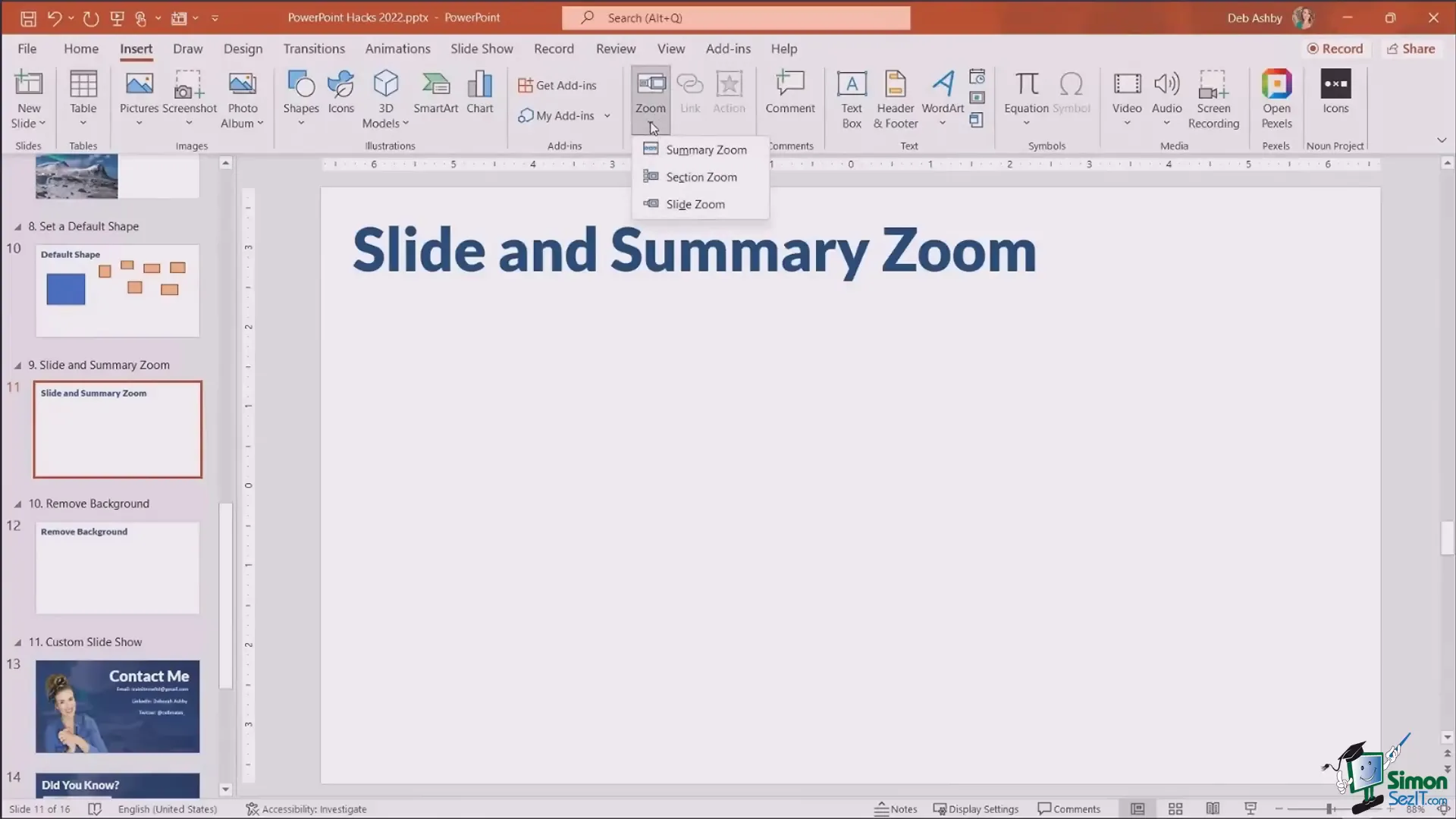Select slide 12 Remove Background thumbnail

point(118,568)
